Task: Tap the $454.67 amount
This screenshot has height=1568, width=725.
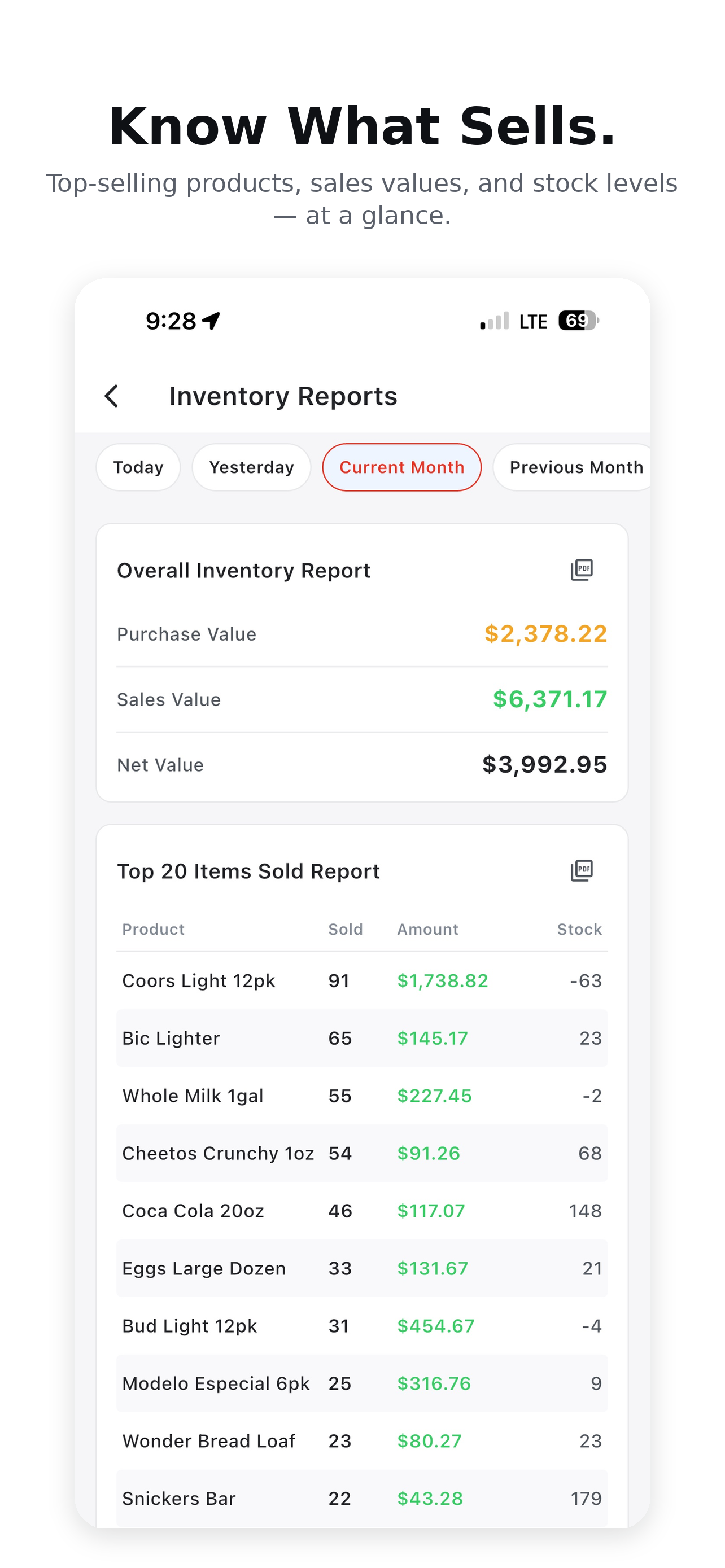Action: coord(436,1326)
